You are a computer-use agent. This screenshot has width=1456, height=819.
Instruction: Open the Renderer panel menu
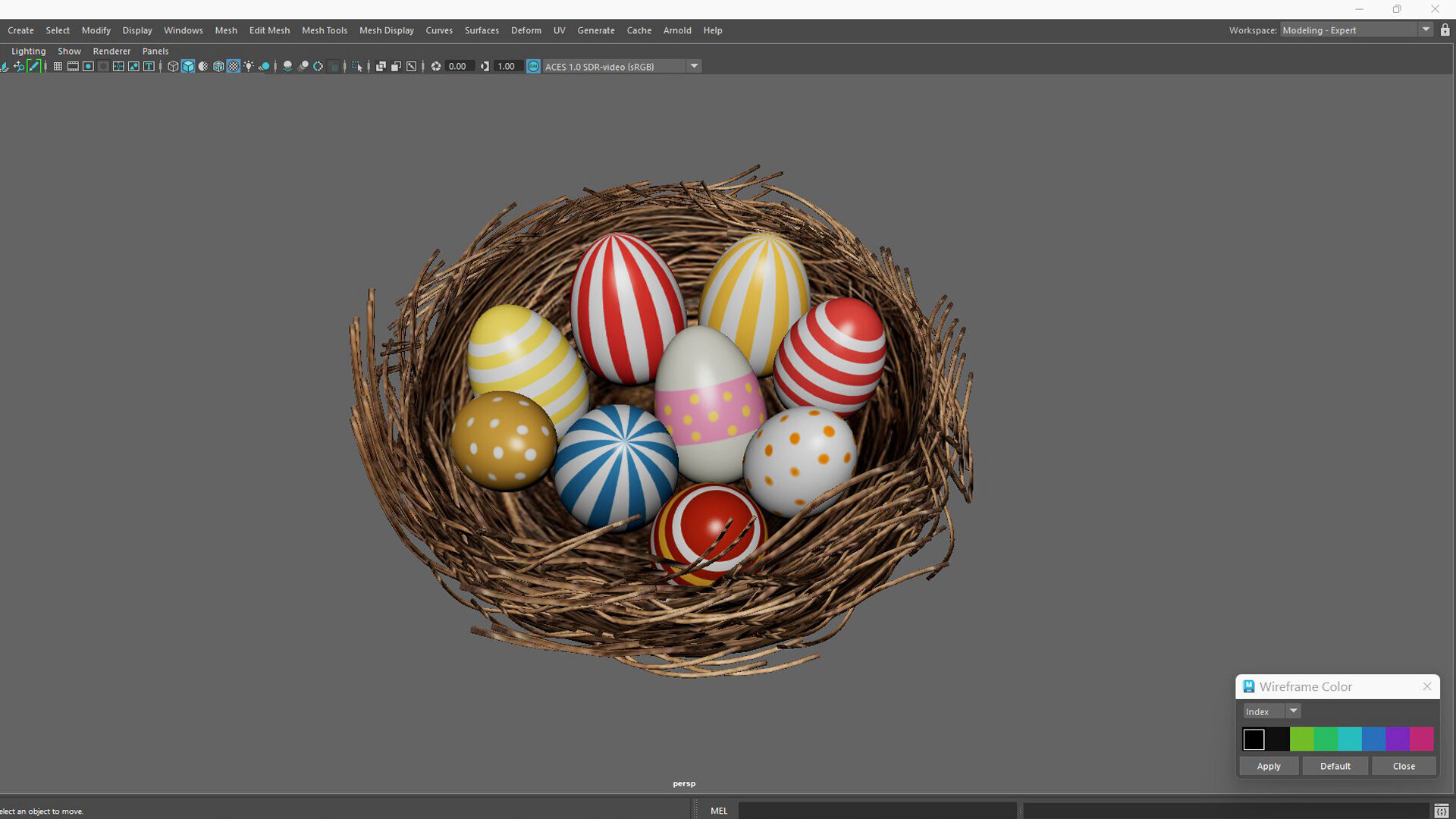pos(111,51)
